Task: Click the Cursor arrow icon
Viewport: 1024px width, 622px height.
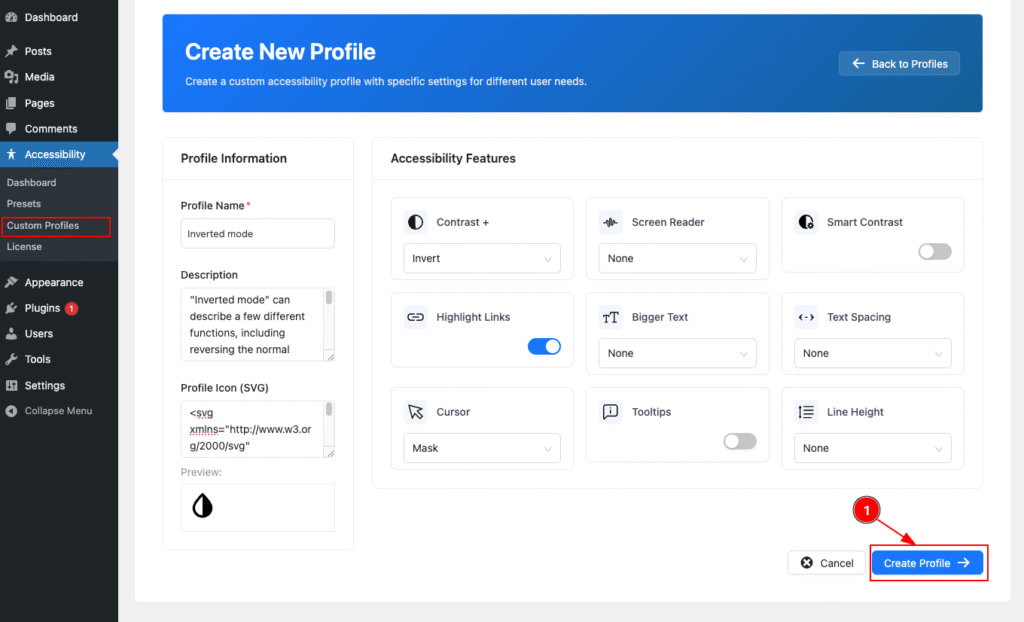Action: 414,412
